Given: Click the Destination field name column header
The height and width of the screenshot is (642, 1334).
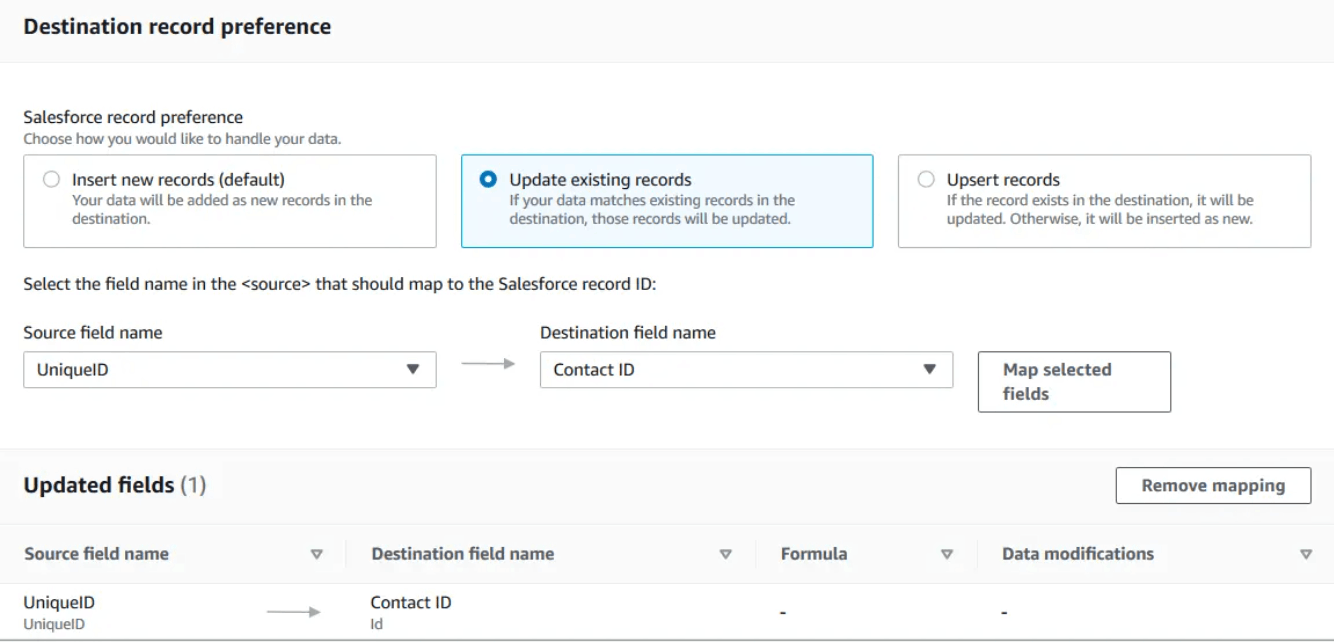Looking at the screenshot, I should point(462,554).
